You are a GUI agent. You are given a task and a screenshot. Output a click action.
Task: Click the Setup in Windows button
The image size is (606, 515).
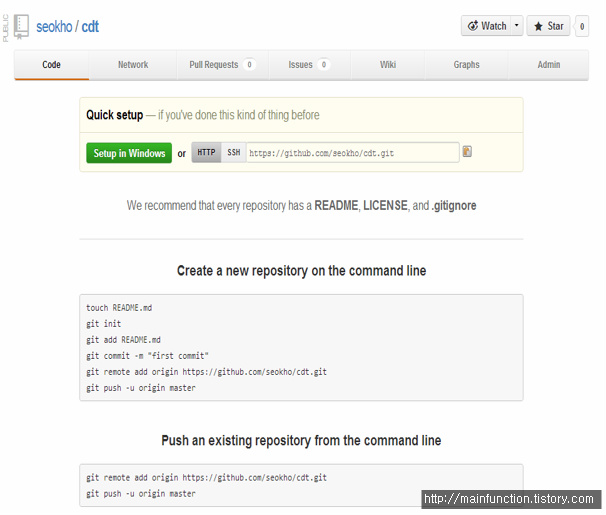point(129,153)
